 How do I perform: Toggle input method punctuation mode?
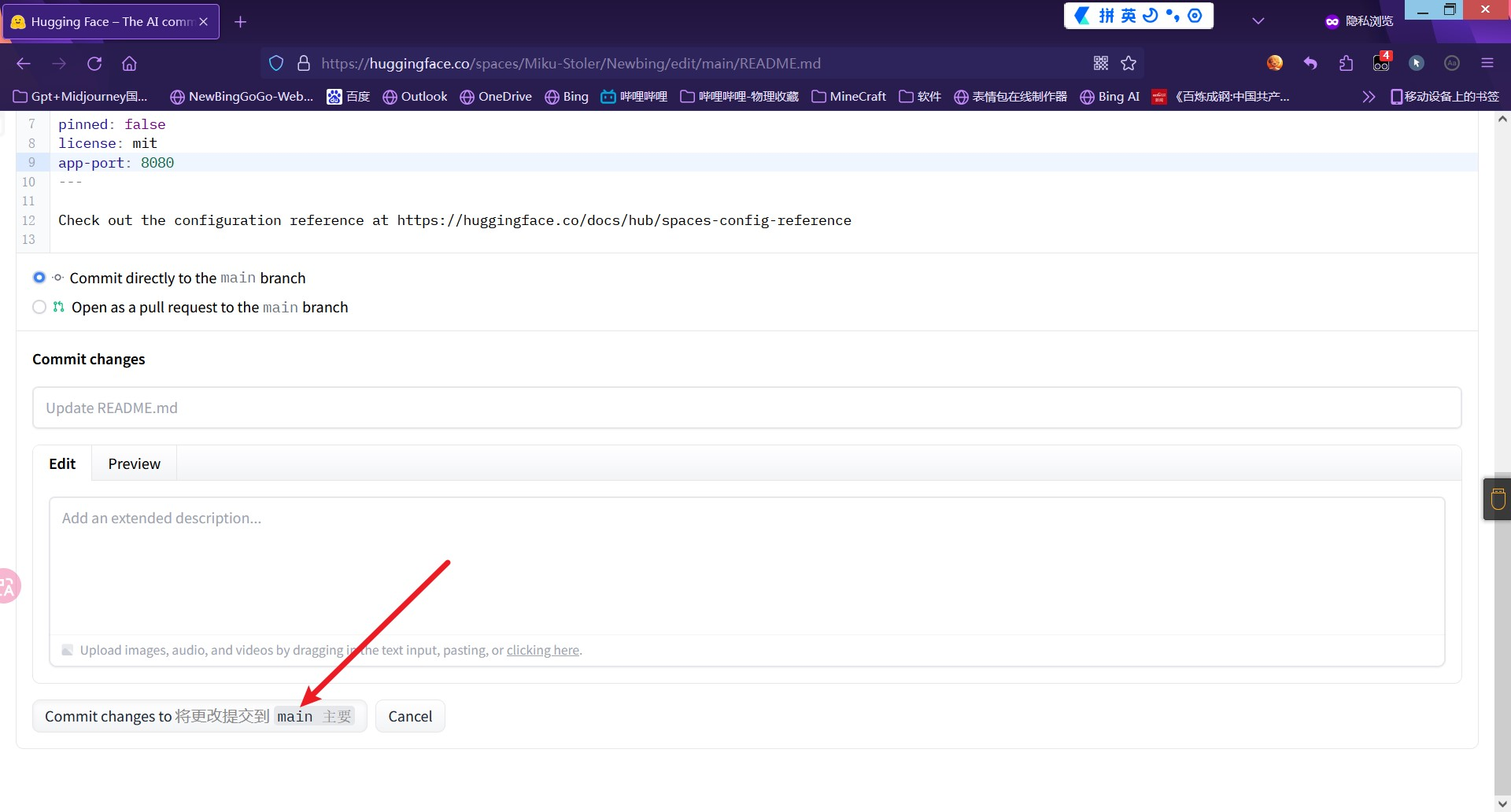(x=1173, y=16)
